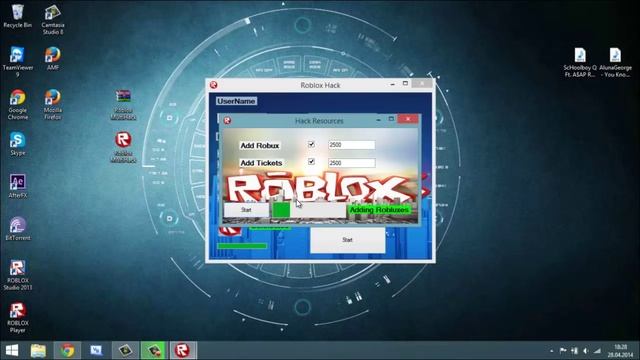Select the Skype desktop icon

point(18,143)
